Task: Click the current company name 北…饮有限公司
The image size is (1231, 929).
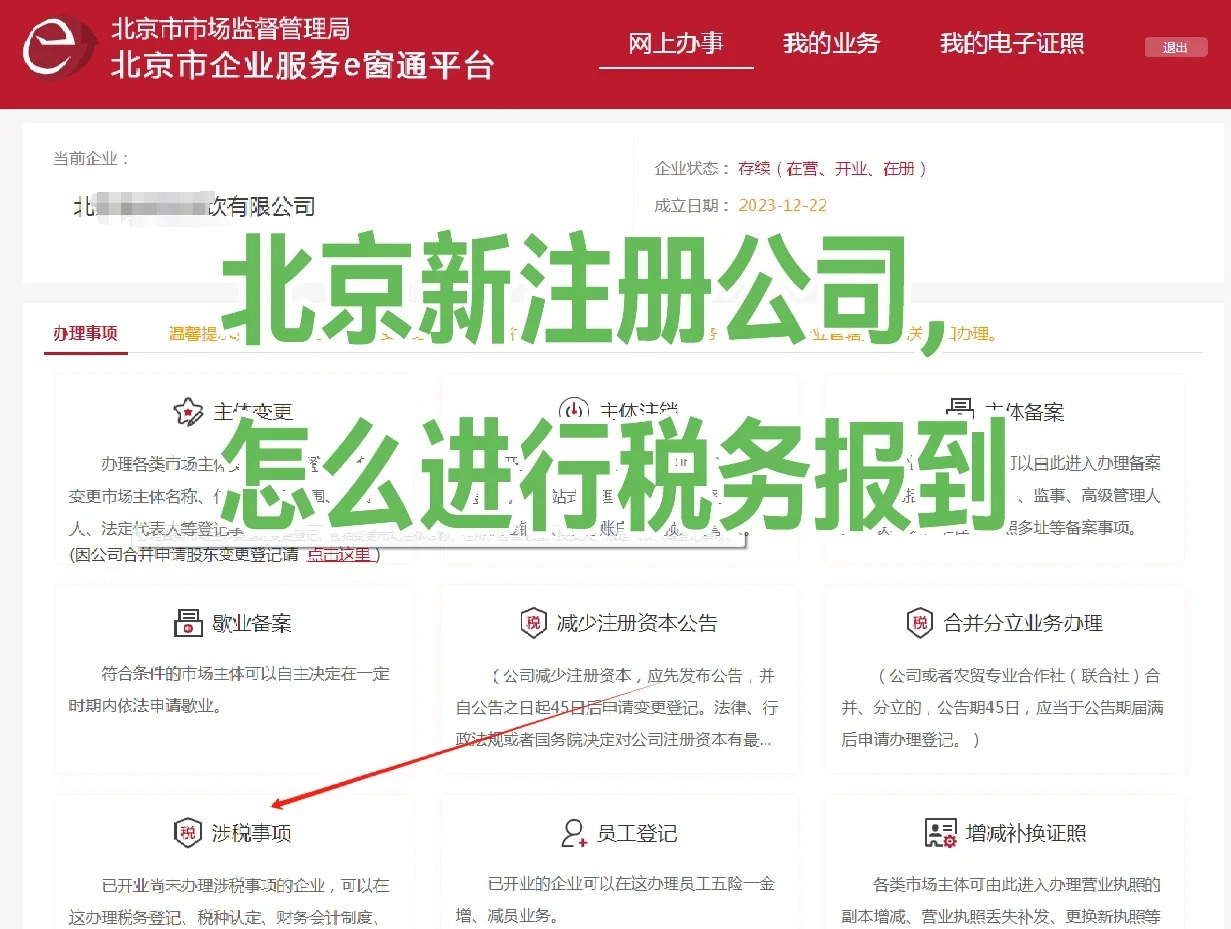Action: click(195, 206)
